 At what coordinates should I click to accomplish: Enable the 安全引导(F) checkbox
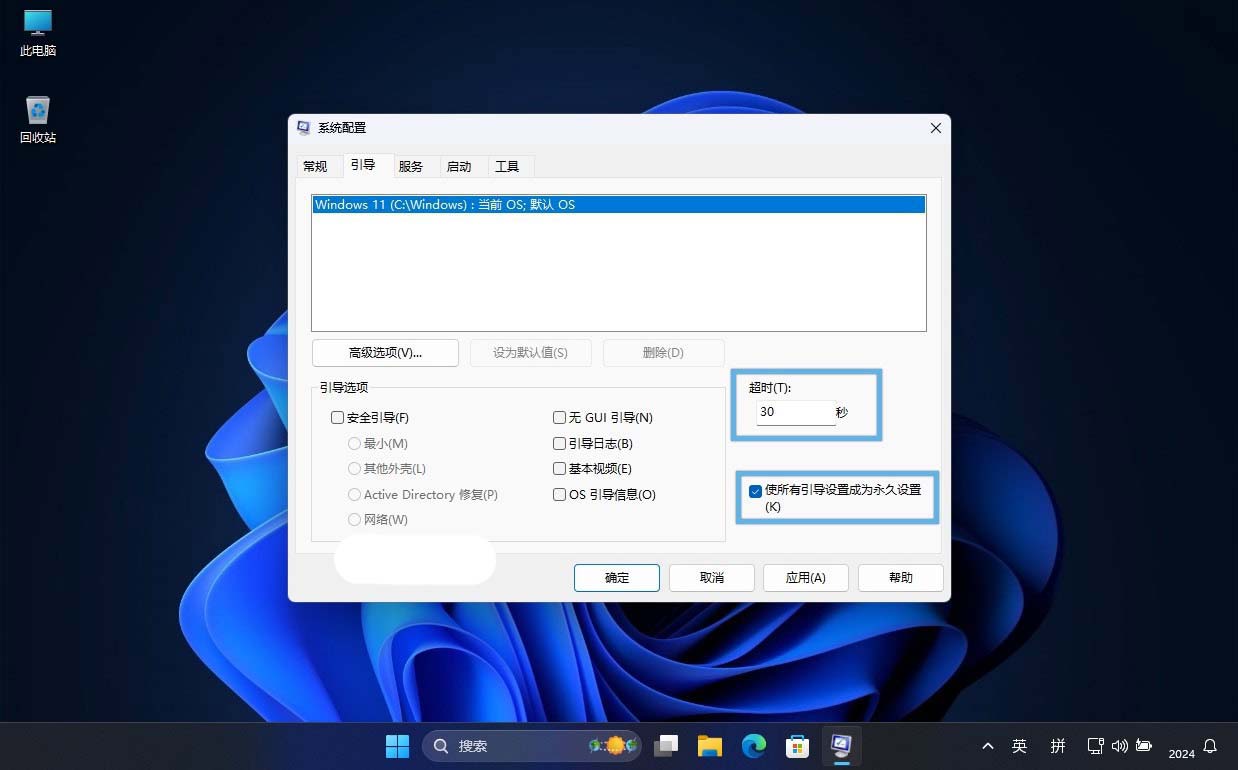coord(338,418)
